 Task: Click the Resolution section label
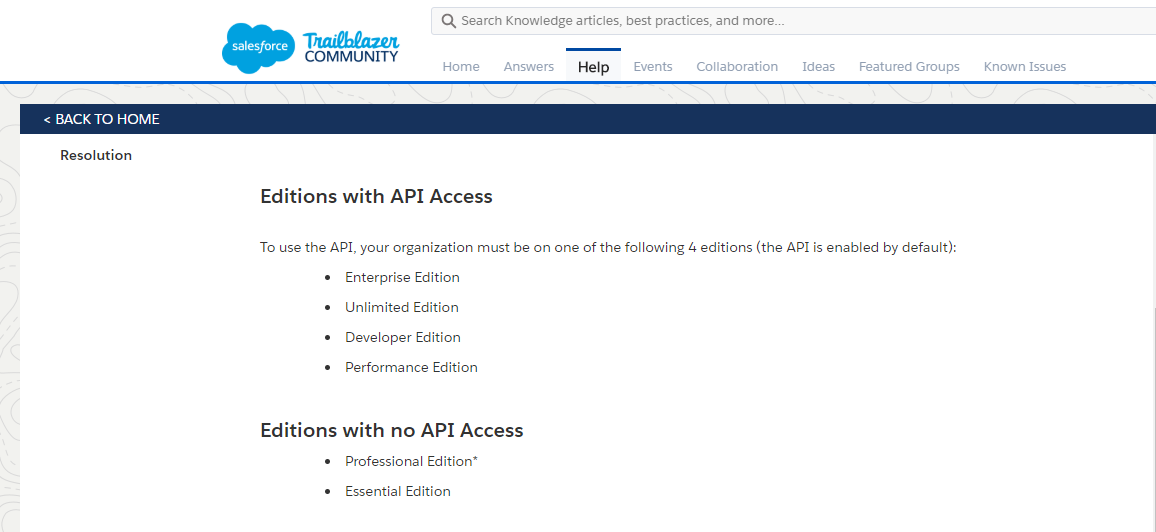(x=96, y=155)
